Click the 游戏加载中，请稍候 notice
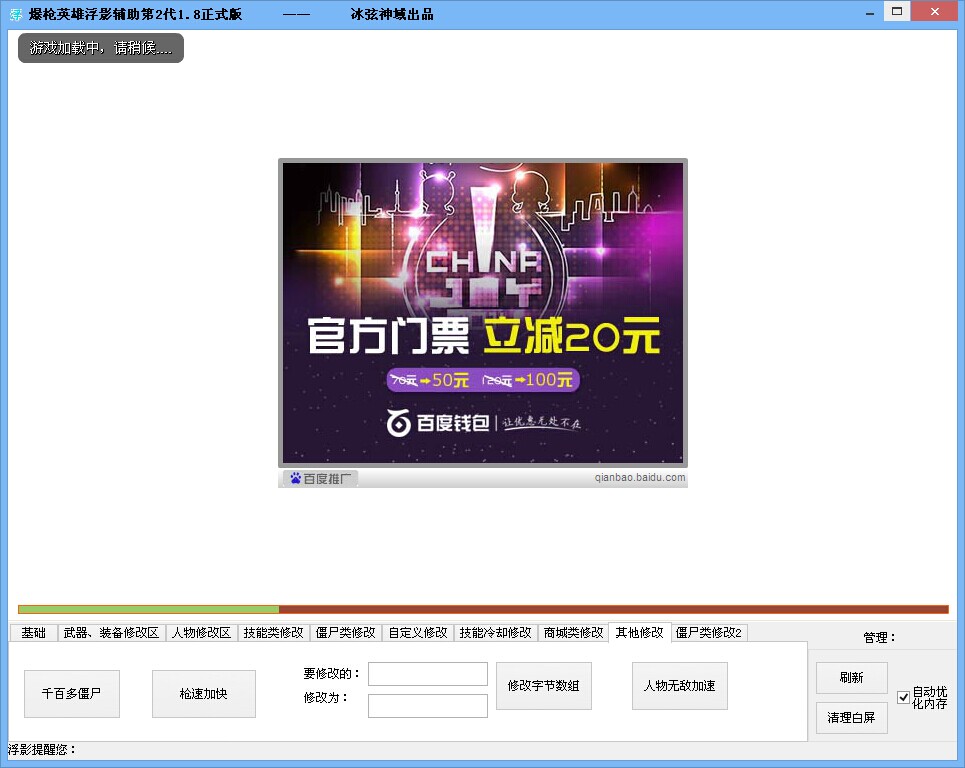 coord(101,48)
